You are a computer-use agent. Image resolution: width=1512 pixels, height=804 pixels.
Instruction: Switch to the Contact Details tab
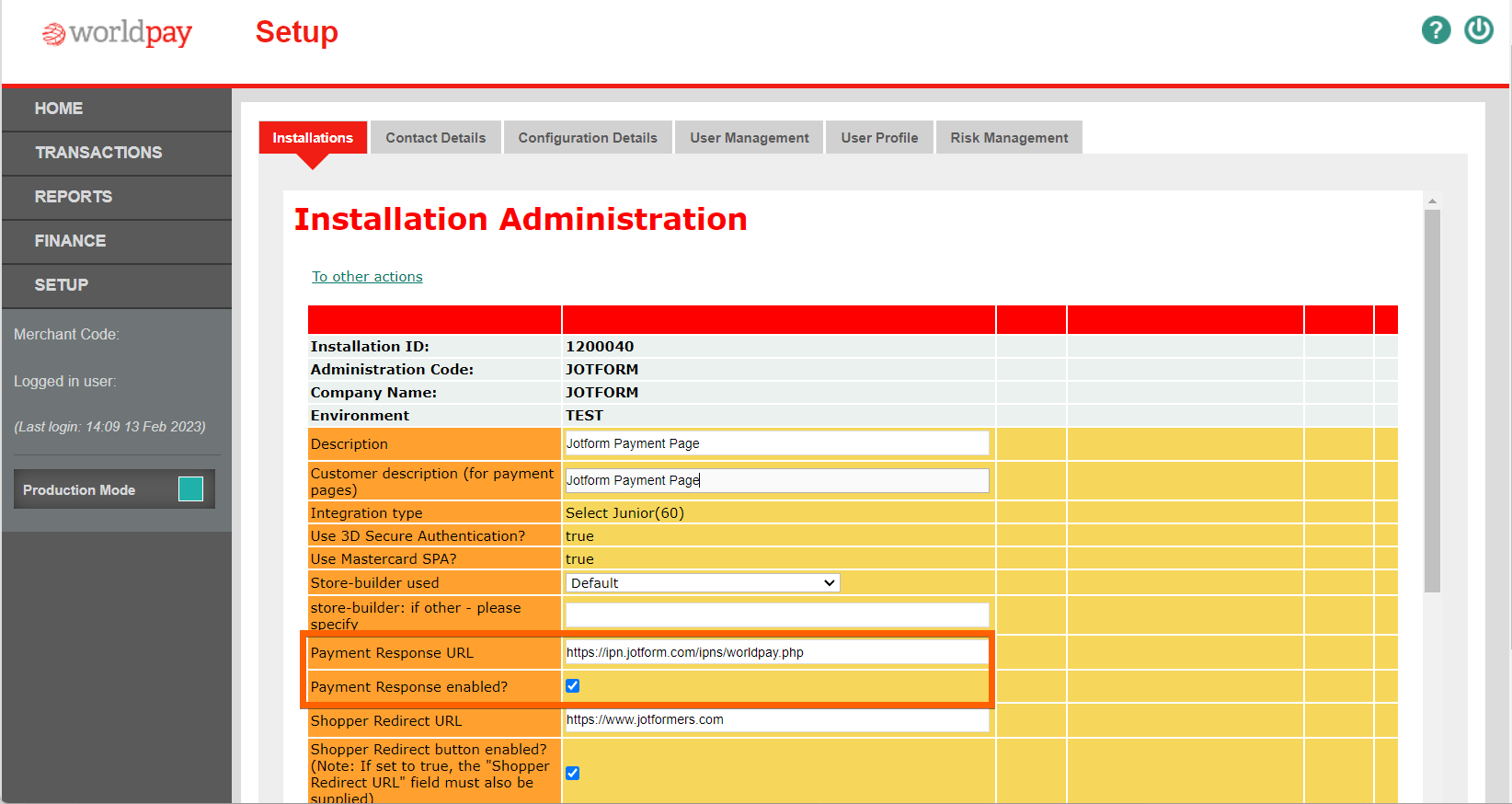[435, 138]
